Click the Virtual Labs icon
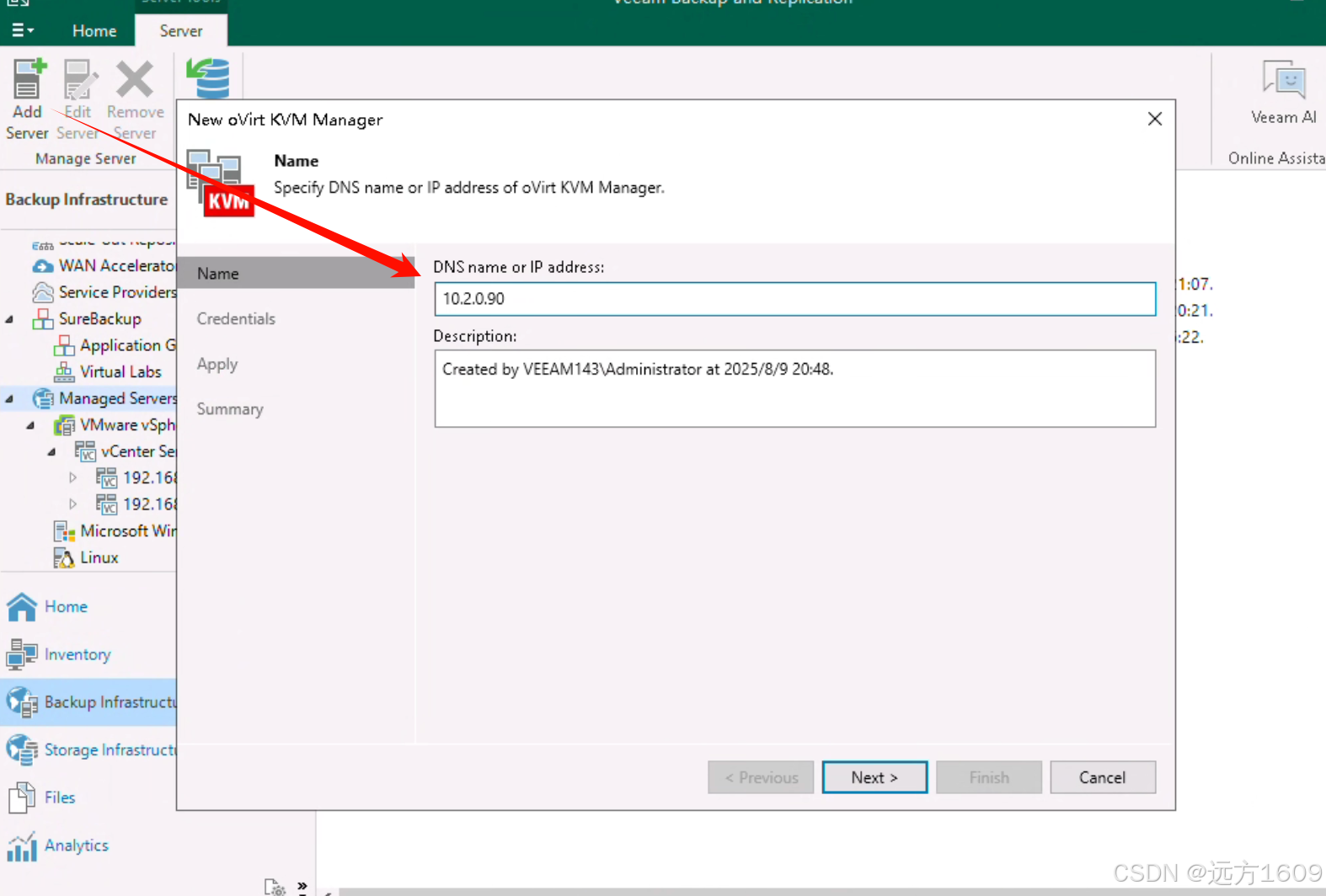This screenshot has height=896, width=1326. [x=64, y=371]
